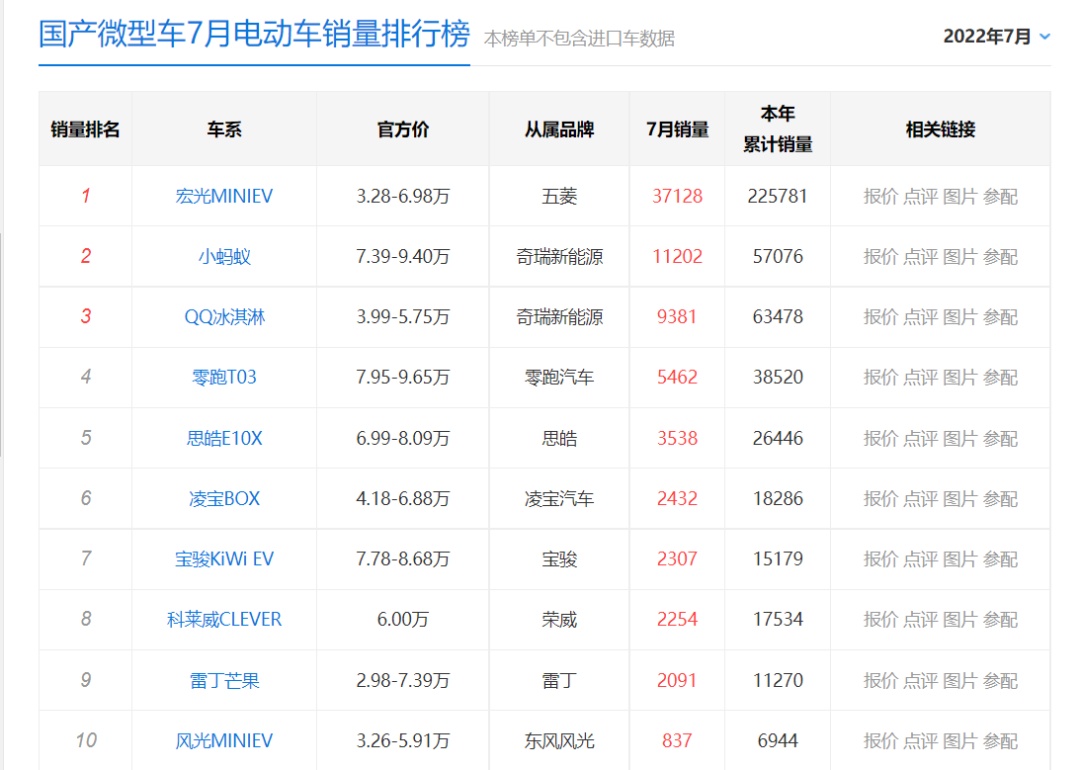Click the 国产微型车7月电动车销量排行榜 title

(x=254, y=34)
